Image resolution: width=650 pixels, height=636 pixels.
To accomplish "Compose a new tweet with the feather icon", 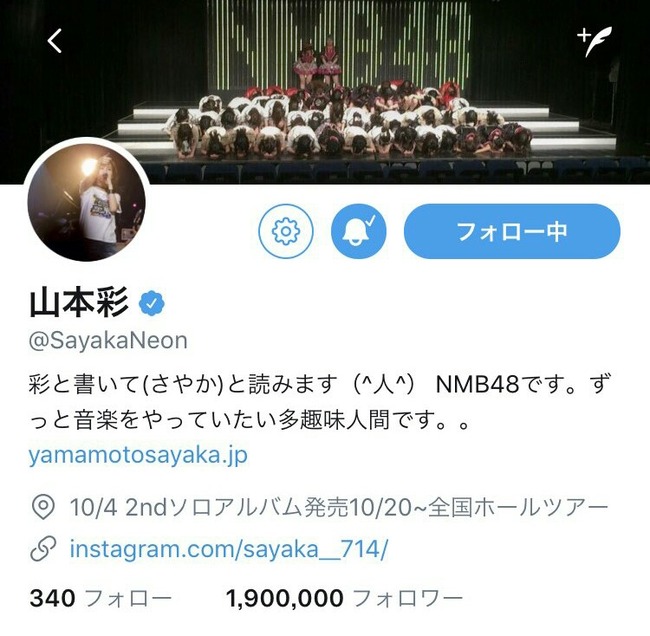I will pos(595,41).
